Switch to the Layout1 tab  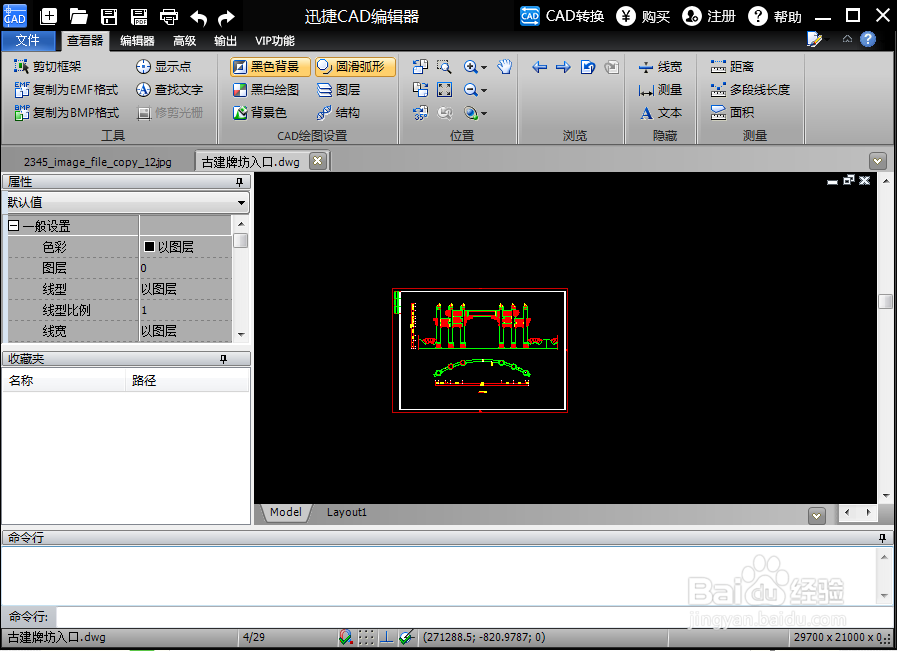(x=347, y=512)
